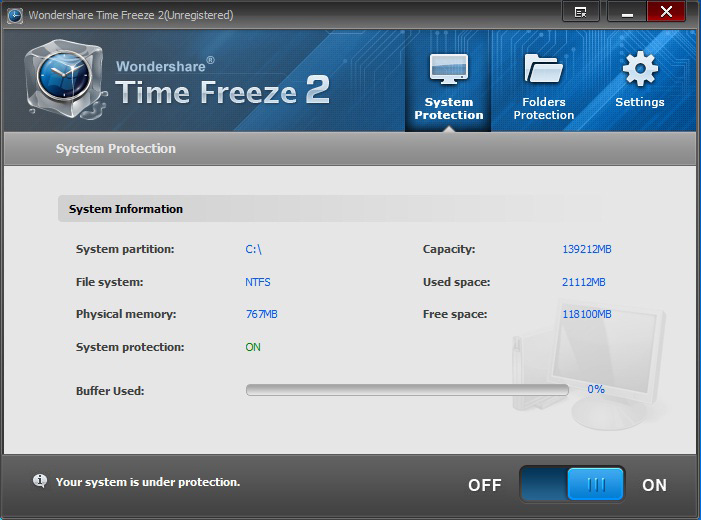This screenshot has width=701, height=520.
Task: Close the Time Freeze window
Action: tap(666, 12)
